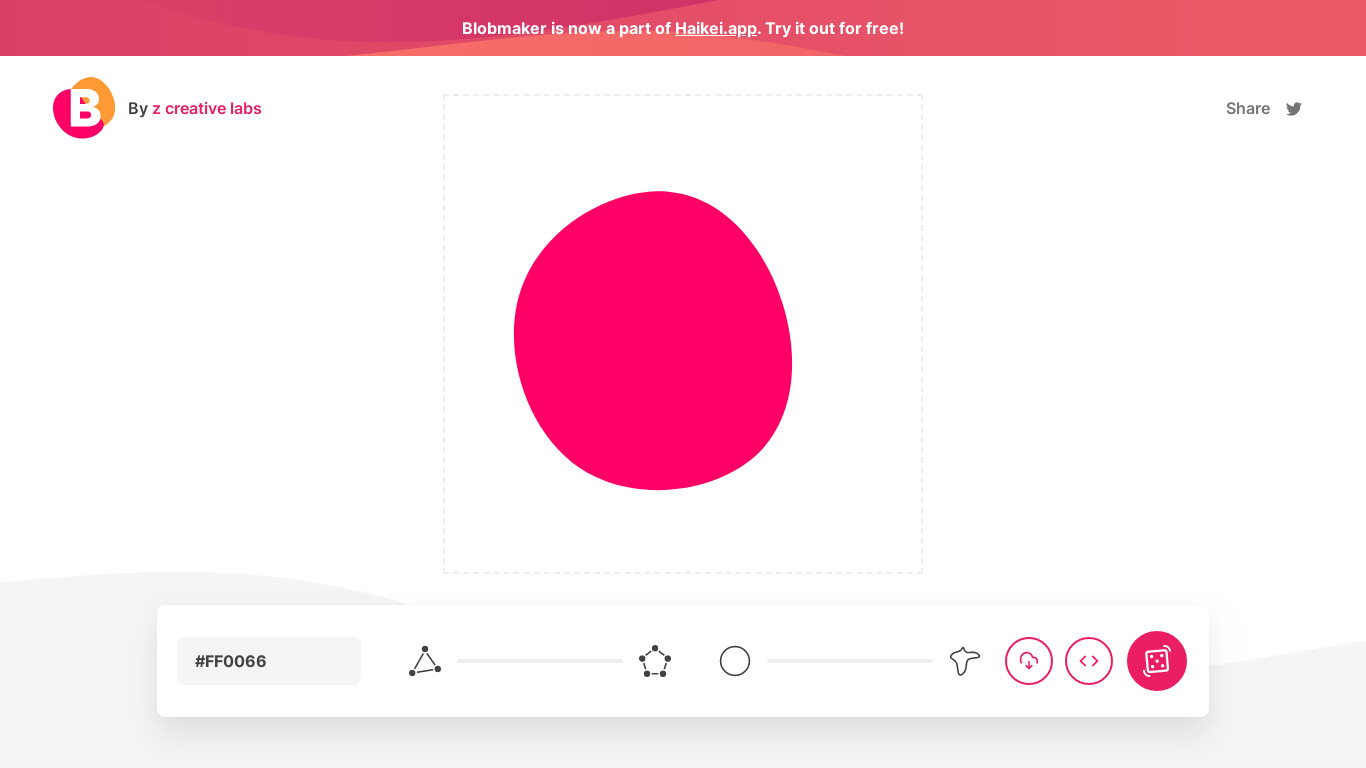Click the pentagon high-complexity icon
Screen dimensions: 1366x768
click(655, 661)
